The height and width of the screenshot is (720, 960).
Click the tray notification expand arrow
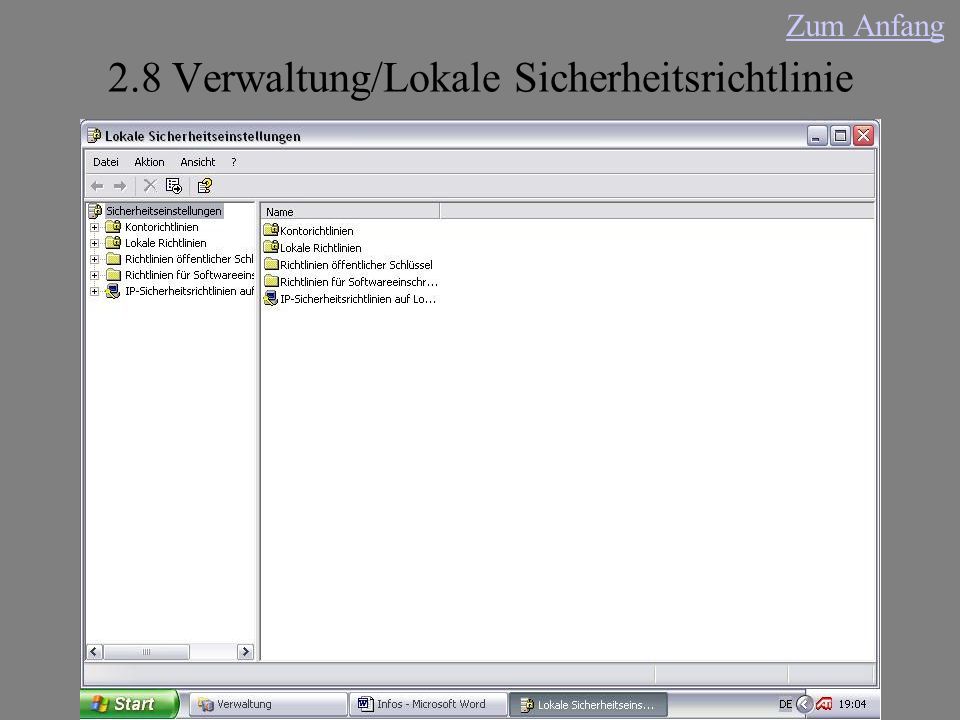[x=804, y=704]
